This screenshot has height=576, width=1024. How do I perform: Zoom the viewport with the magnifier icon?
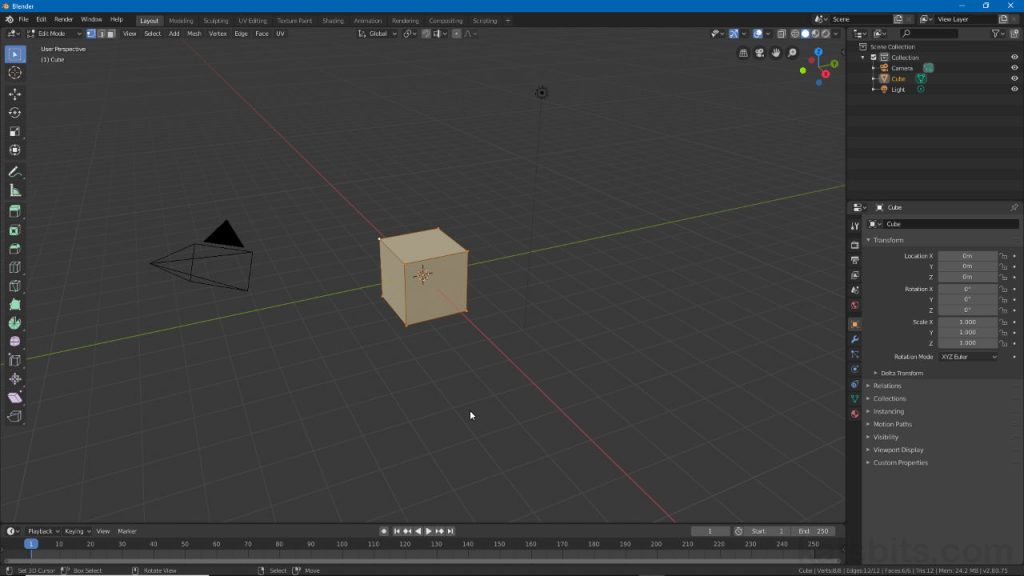pyautogui.click(x=791, y=52)
